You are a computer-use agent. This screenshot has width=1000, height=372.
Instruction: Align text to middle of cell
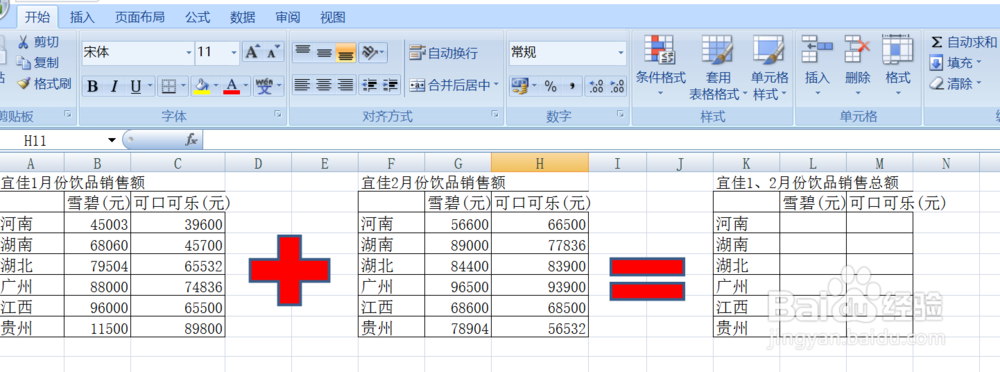pyautogui.click(x=325, y=52)
